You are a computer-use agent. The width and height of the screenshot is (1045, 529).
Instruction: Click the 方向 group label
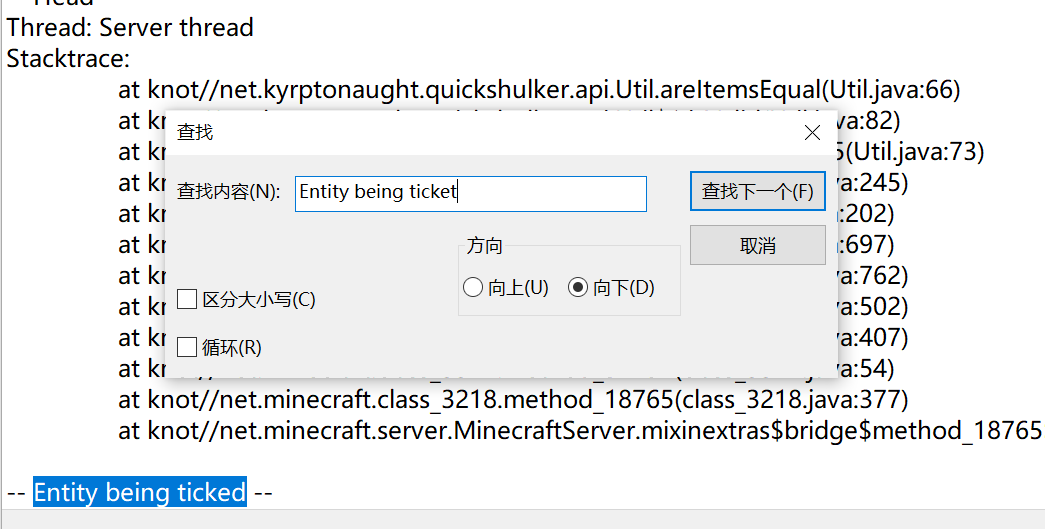(x=484, y=246)
